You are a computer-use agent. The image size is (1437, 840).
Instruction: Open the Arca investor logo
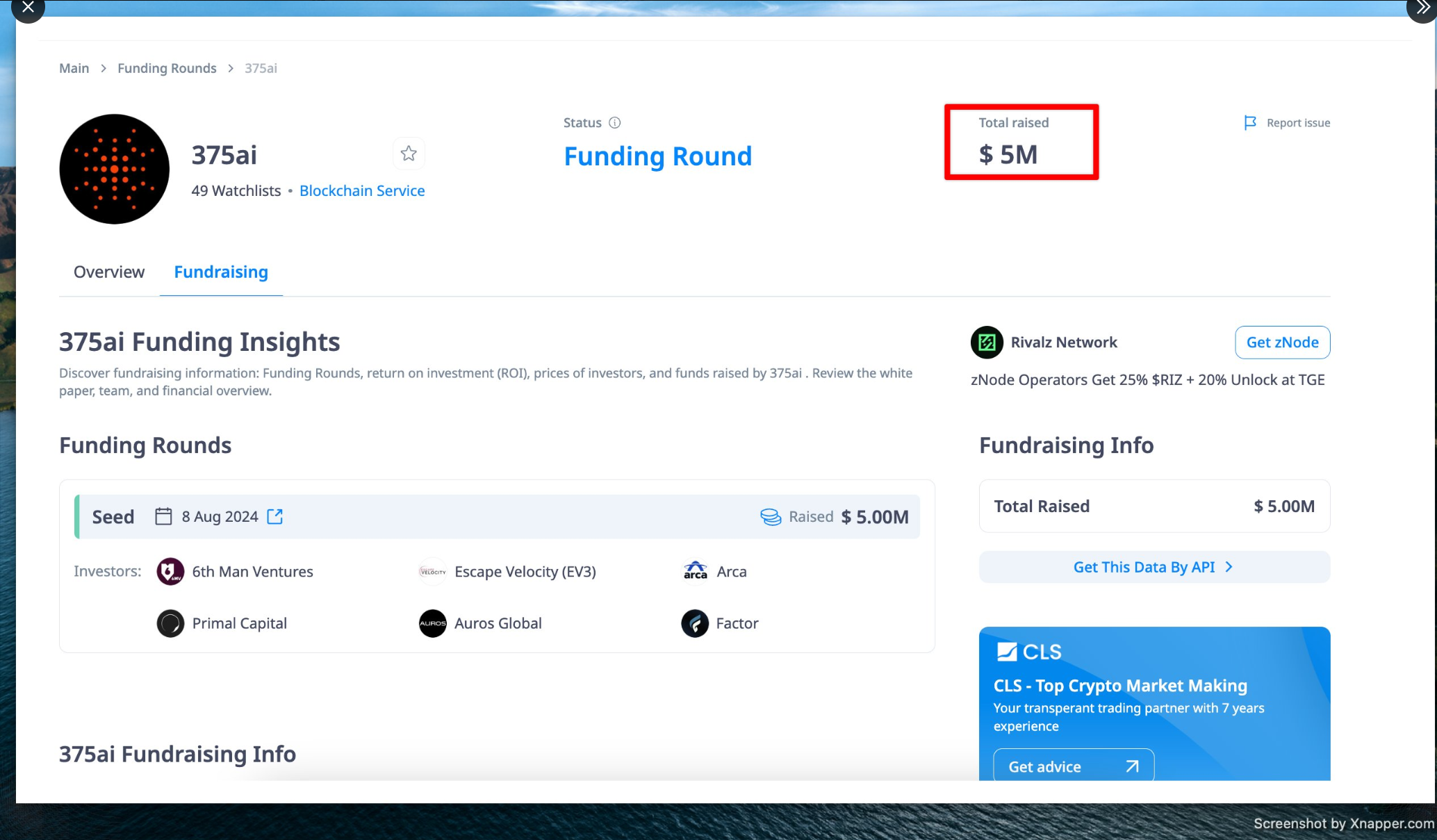(x=695, y=571)
